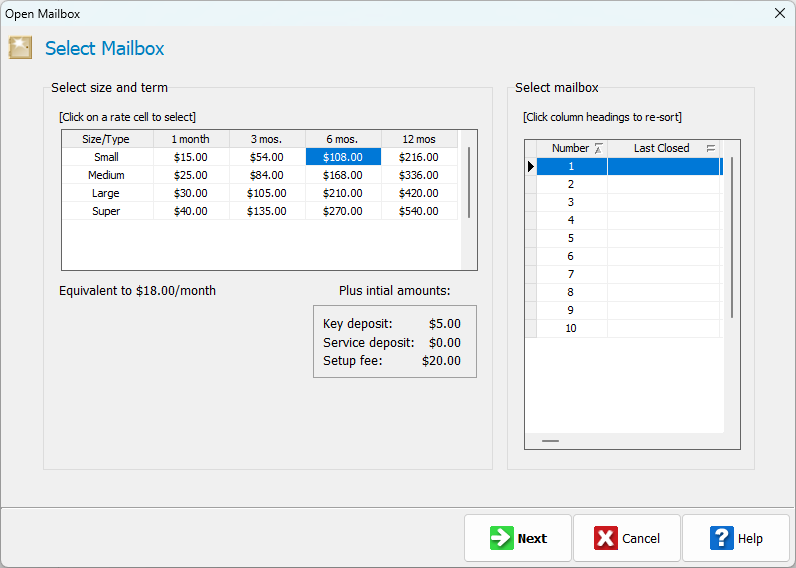The image size is (796, 568).
Task: Select the Small 3 mos. rate $54.00
Action: coord(267,157)
